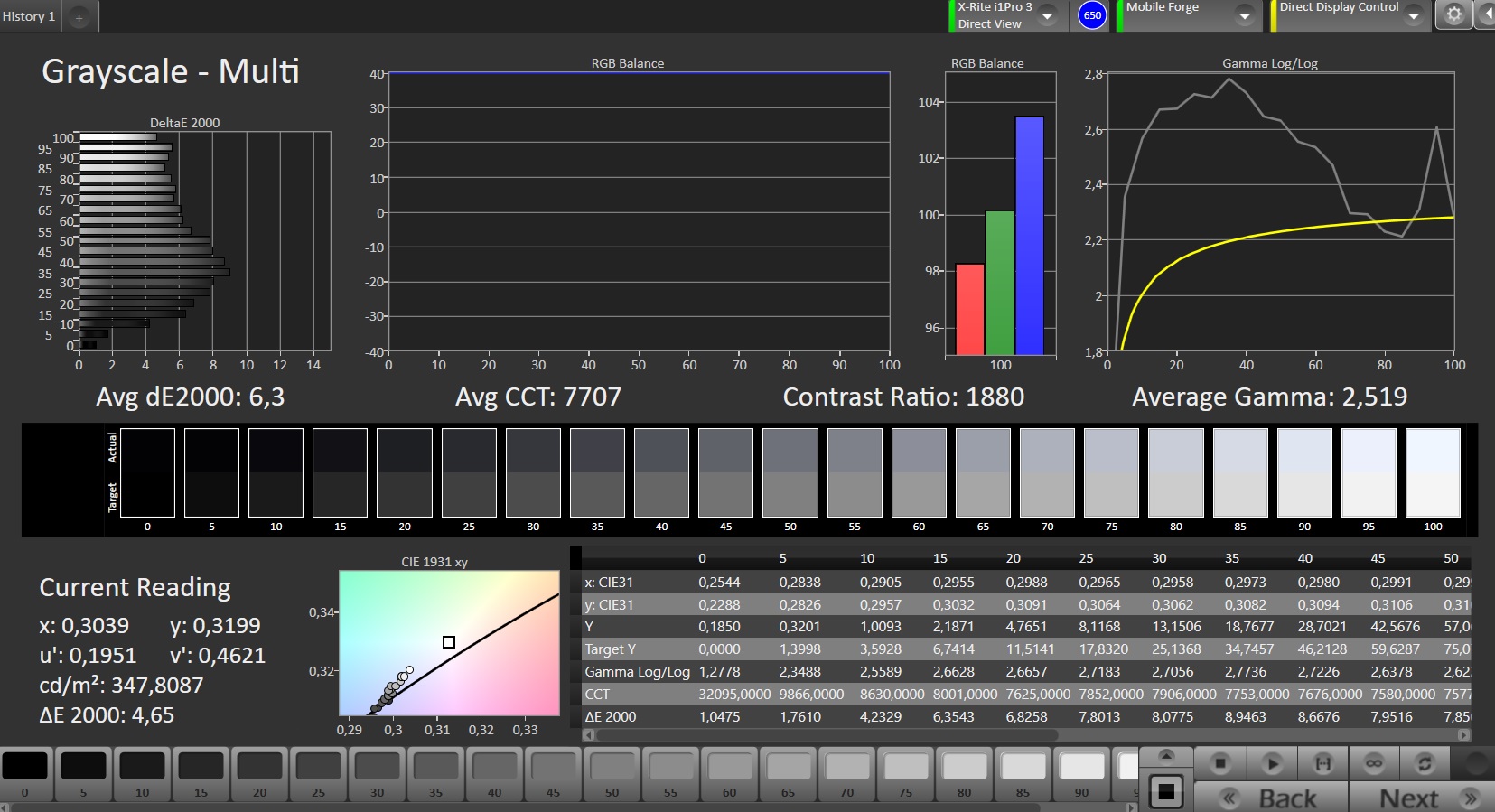Click the CCT row value 32095,0000

[x=734, y=695]
